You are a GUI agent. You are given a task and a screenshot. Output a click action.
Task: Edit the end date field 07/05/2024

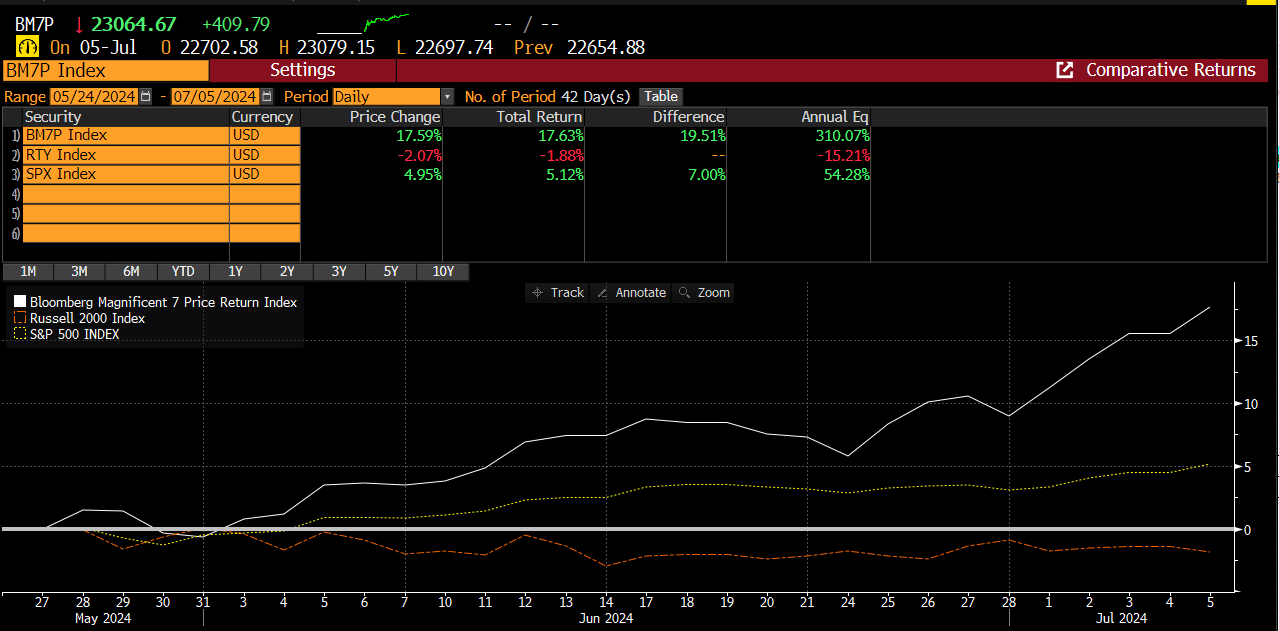pyautogui.click(x=216, y=97)
